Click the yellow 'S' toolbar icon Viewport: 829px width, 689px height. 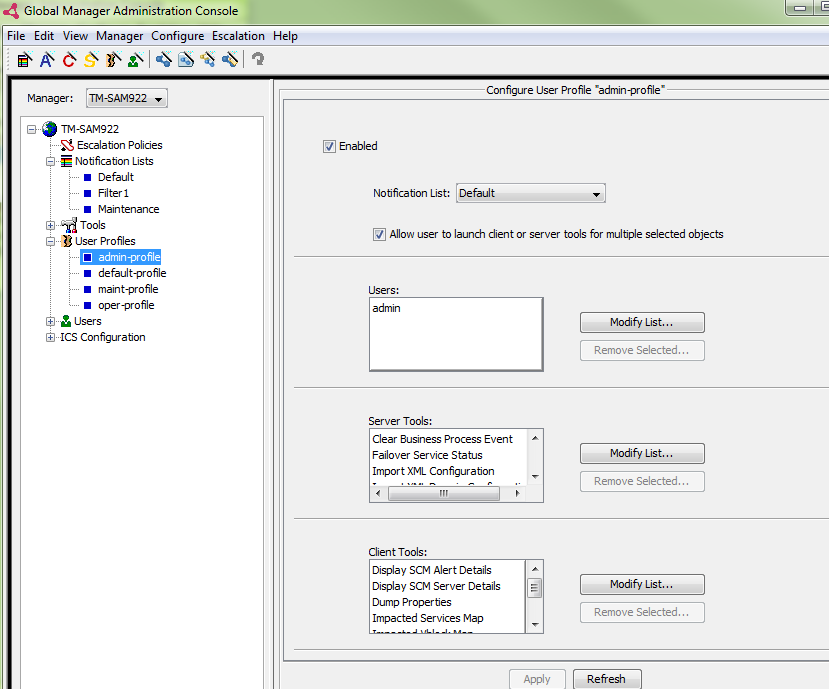coord(91,60)
